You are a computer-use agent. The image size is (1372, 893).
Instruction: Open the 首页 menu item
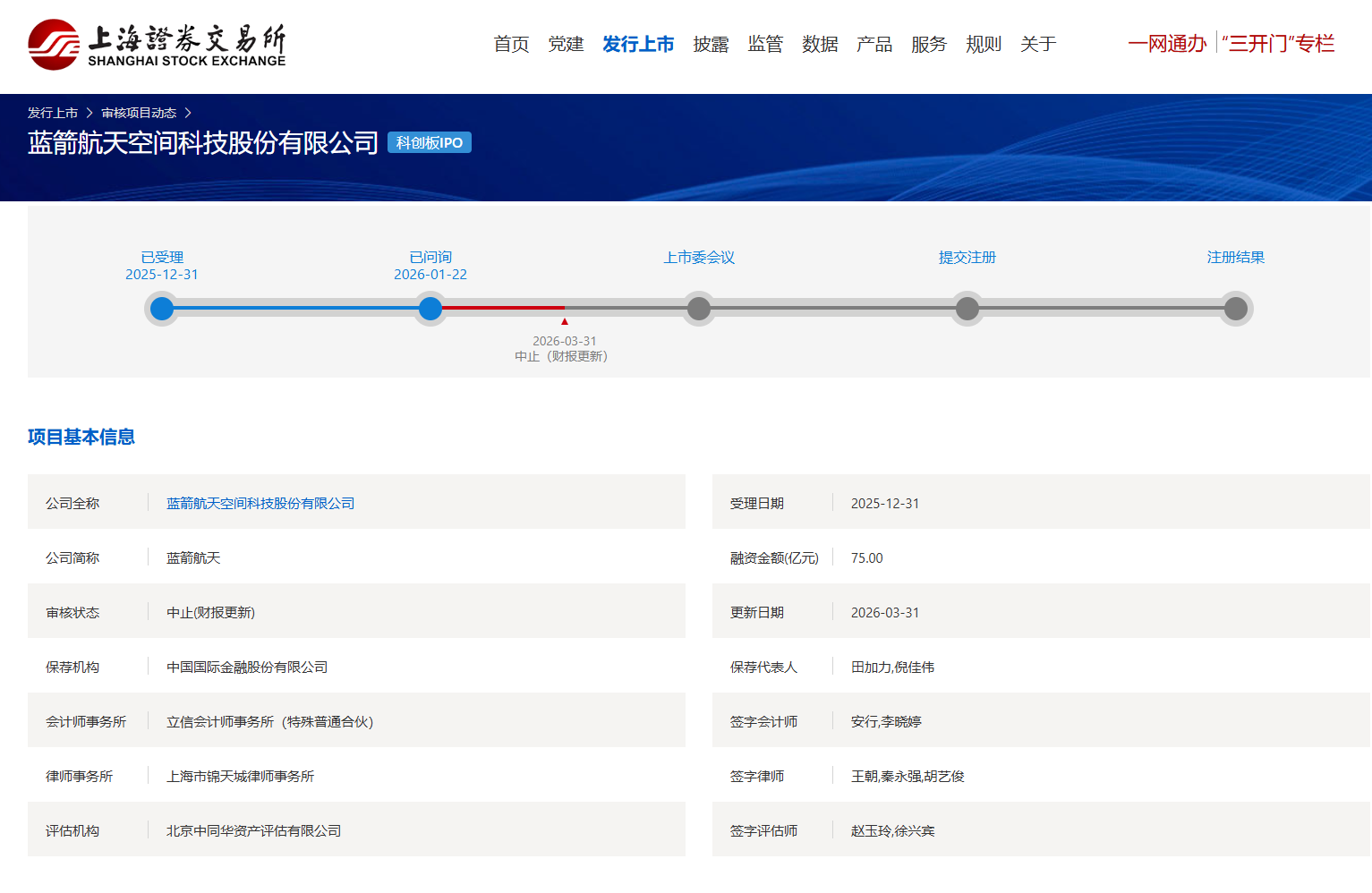pyautogui.click(x=511, y=44)
